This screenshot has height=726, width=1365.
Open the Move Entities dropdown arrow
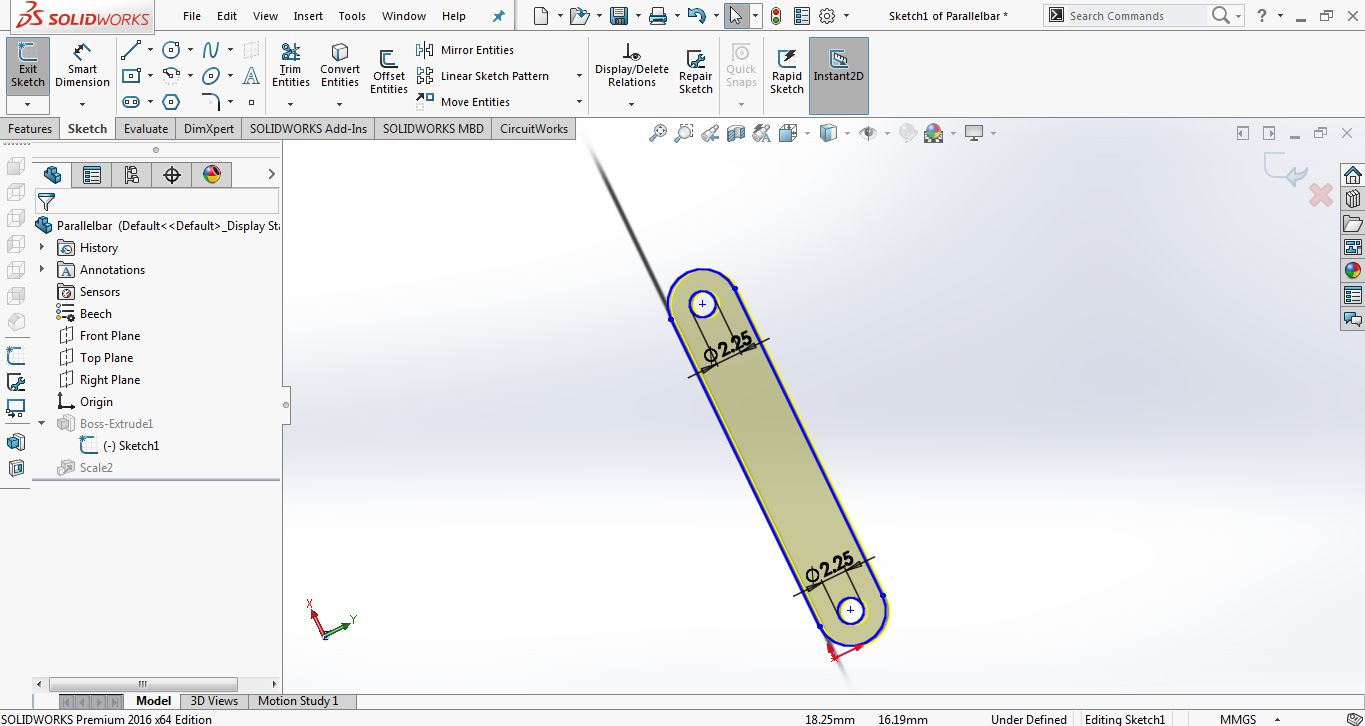[579, 102]
